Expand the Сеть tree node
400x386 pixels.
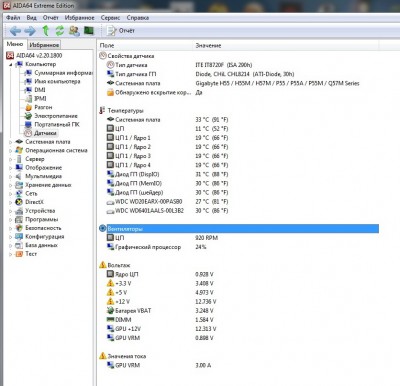10,194
